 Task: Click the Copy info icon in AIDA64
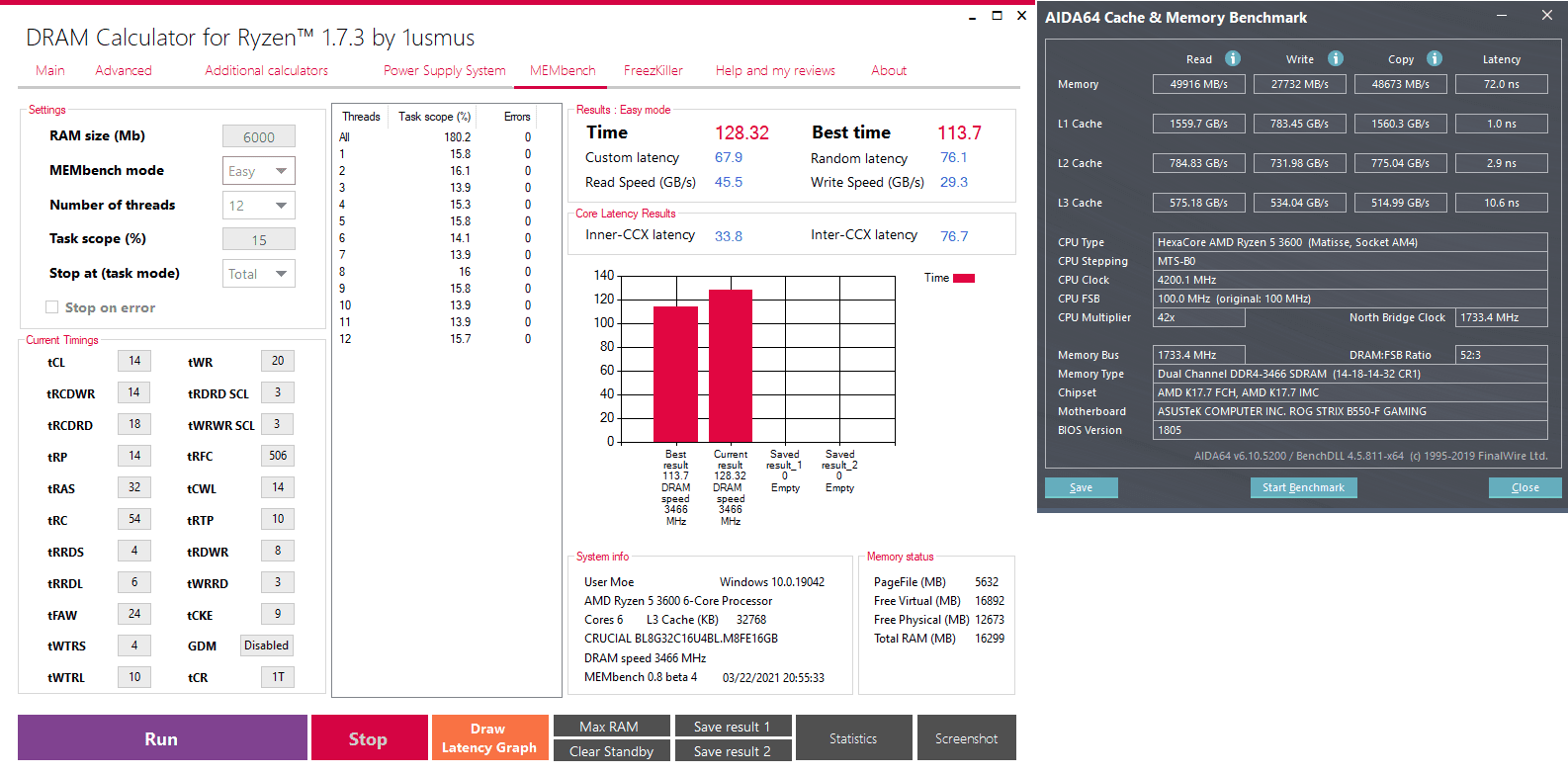1435,58
